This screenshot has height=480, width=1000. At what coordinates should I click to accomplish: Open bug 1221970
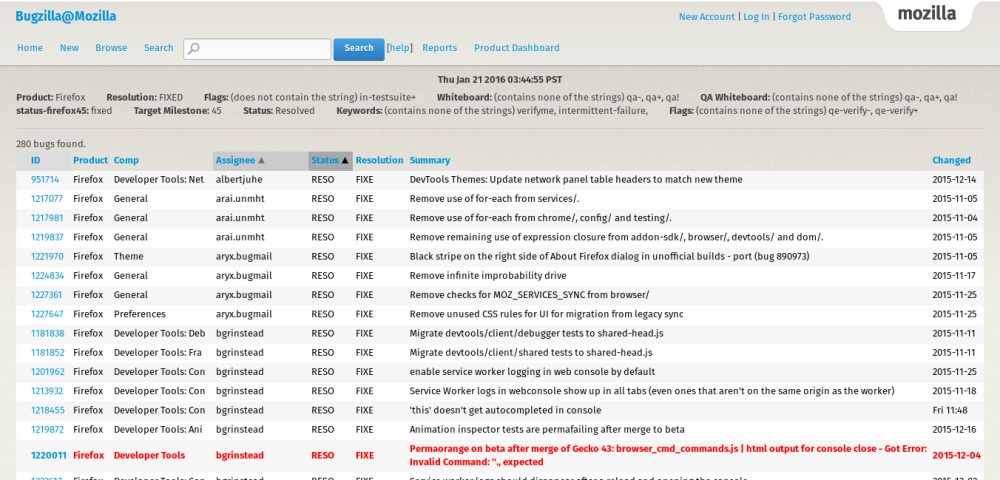tap(47, 256)
